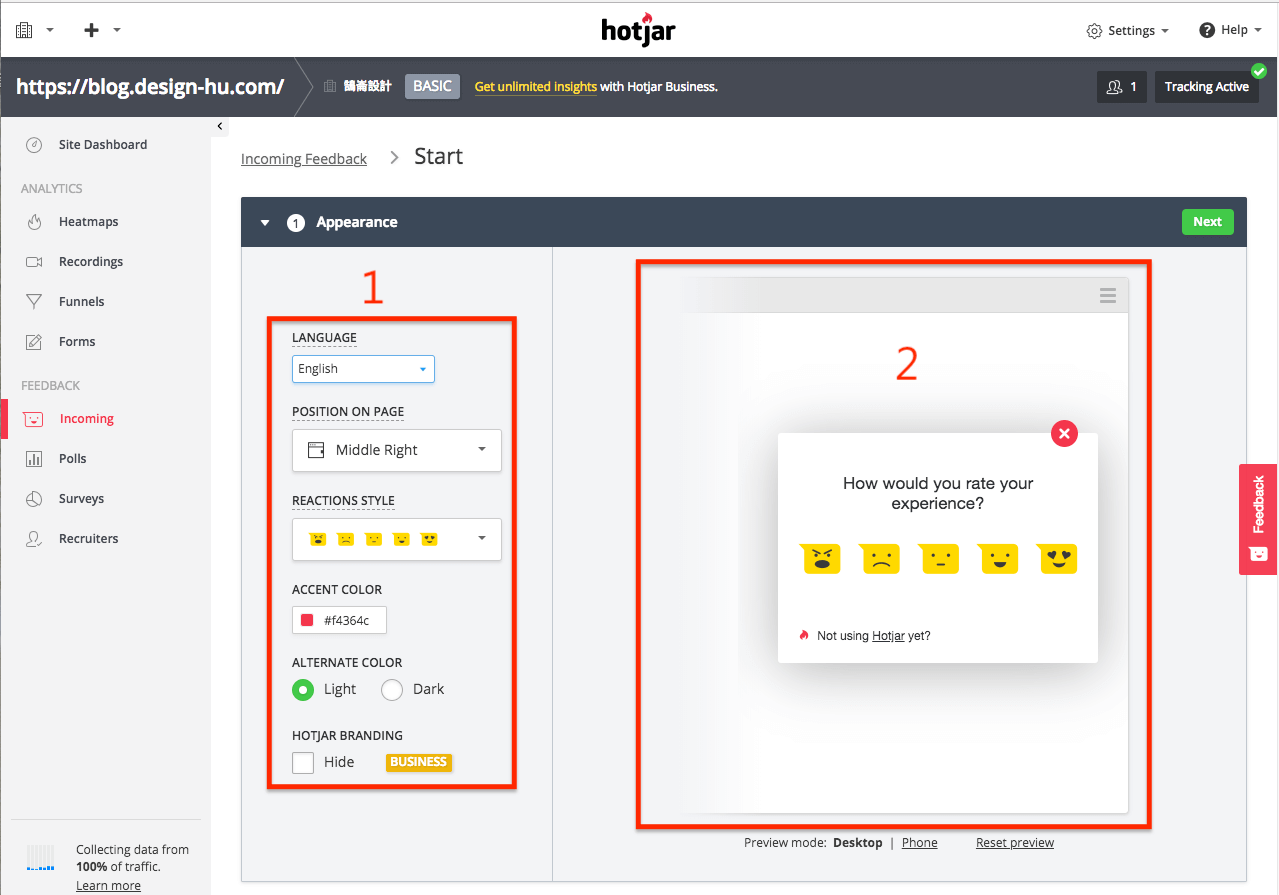Select the Dark alternate color option

(392, 689)
